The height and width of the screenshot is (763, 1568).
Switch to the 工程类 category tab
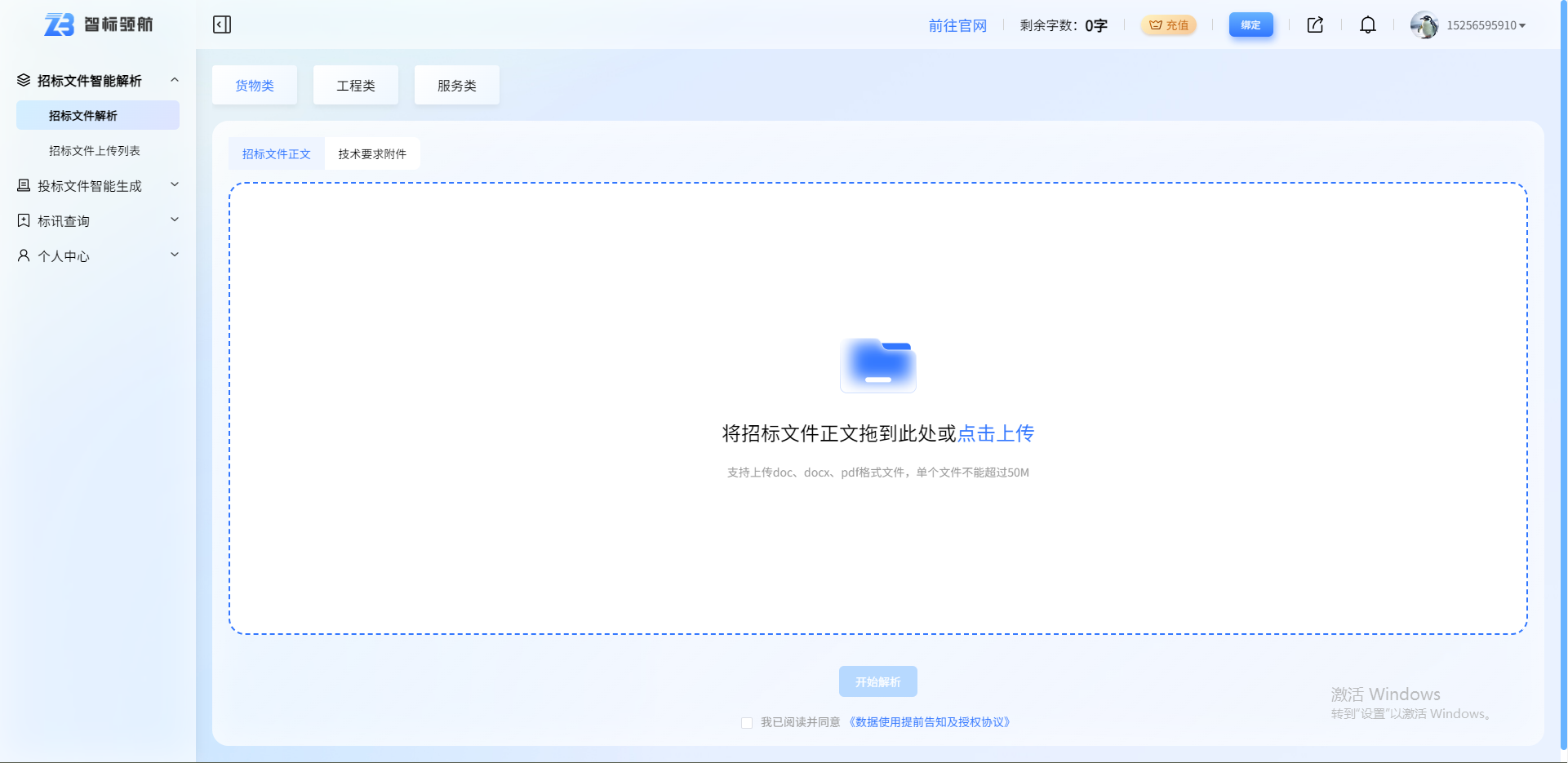[355, 85]
